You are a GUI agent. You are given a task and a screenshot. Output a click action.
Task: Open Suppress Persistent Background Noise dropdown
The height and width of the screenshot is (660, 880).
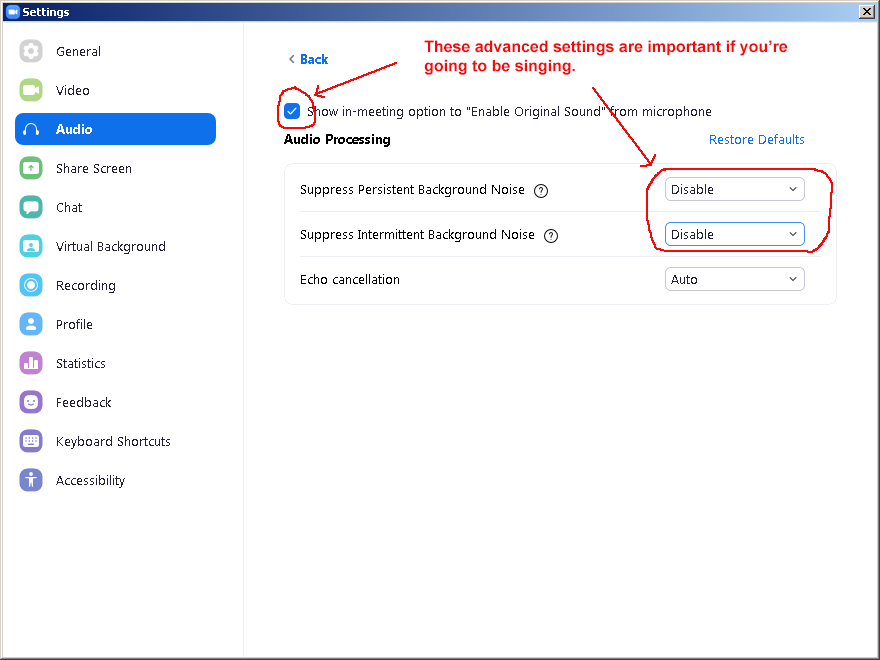[x=734, y=190]
